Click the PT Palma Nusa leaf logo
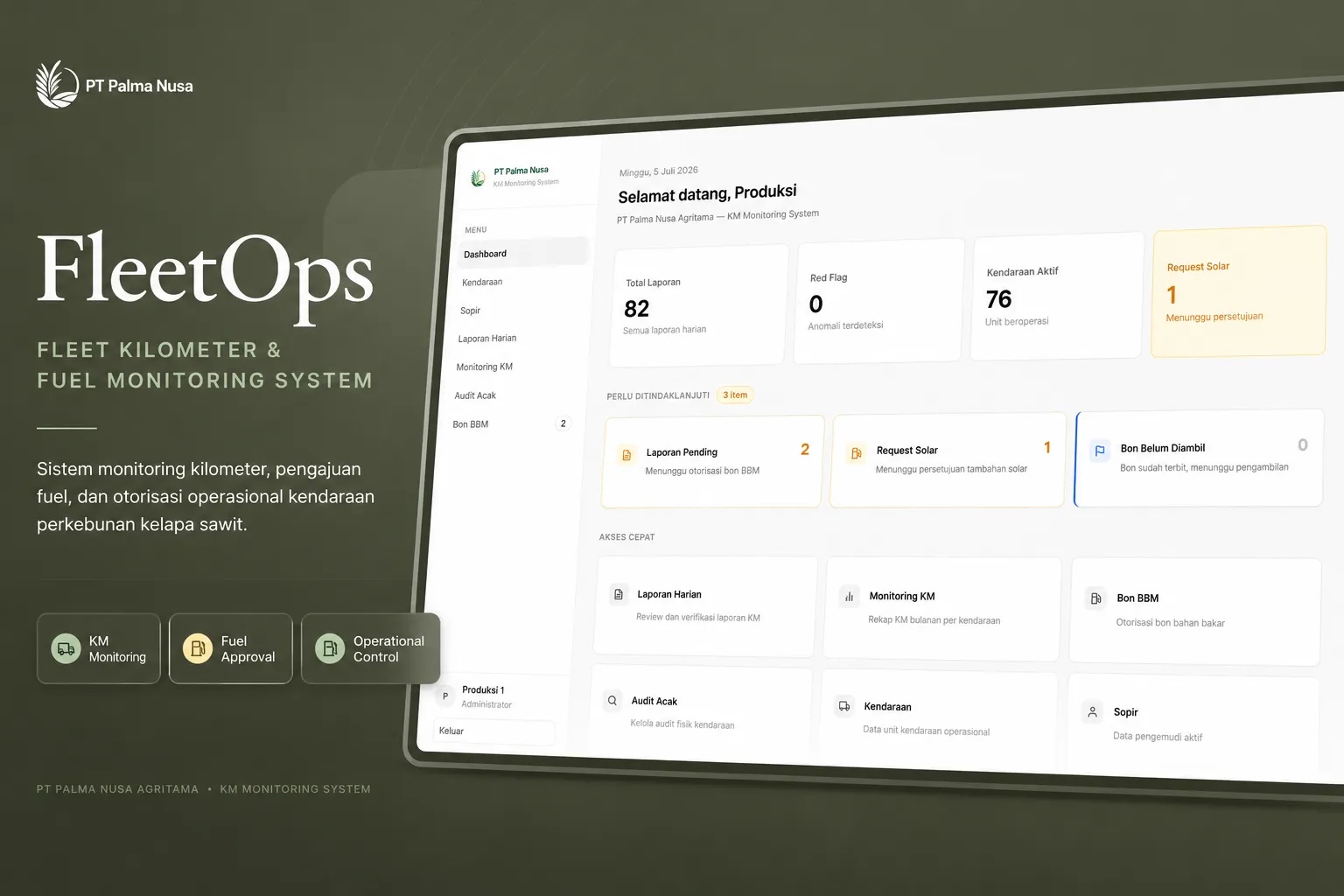This screenshot has height=896, width=1344. [57, 85]
